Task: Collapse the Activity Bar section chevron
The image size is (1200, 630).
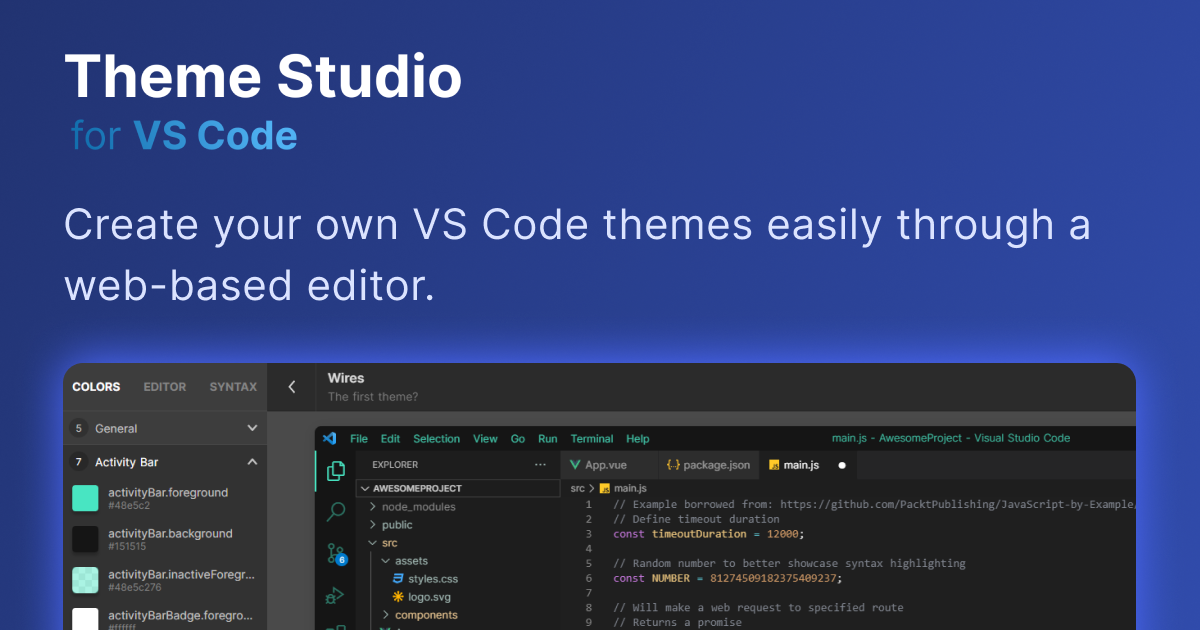Action: coord(252,462)
